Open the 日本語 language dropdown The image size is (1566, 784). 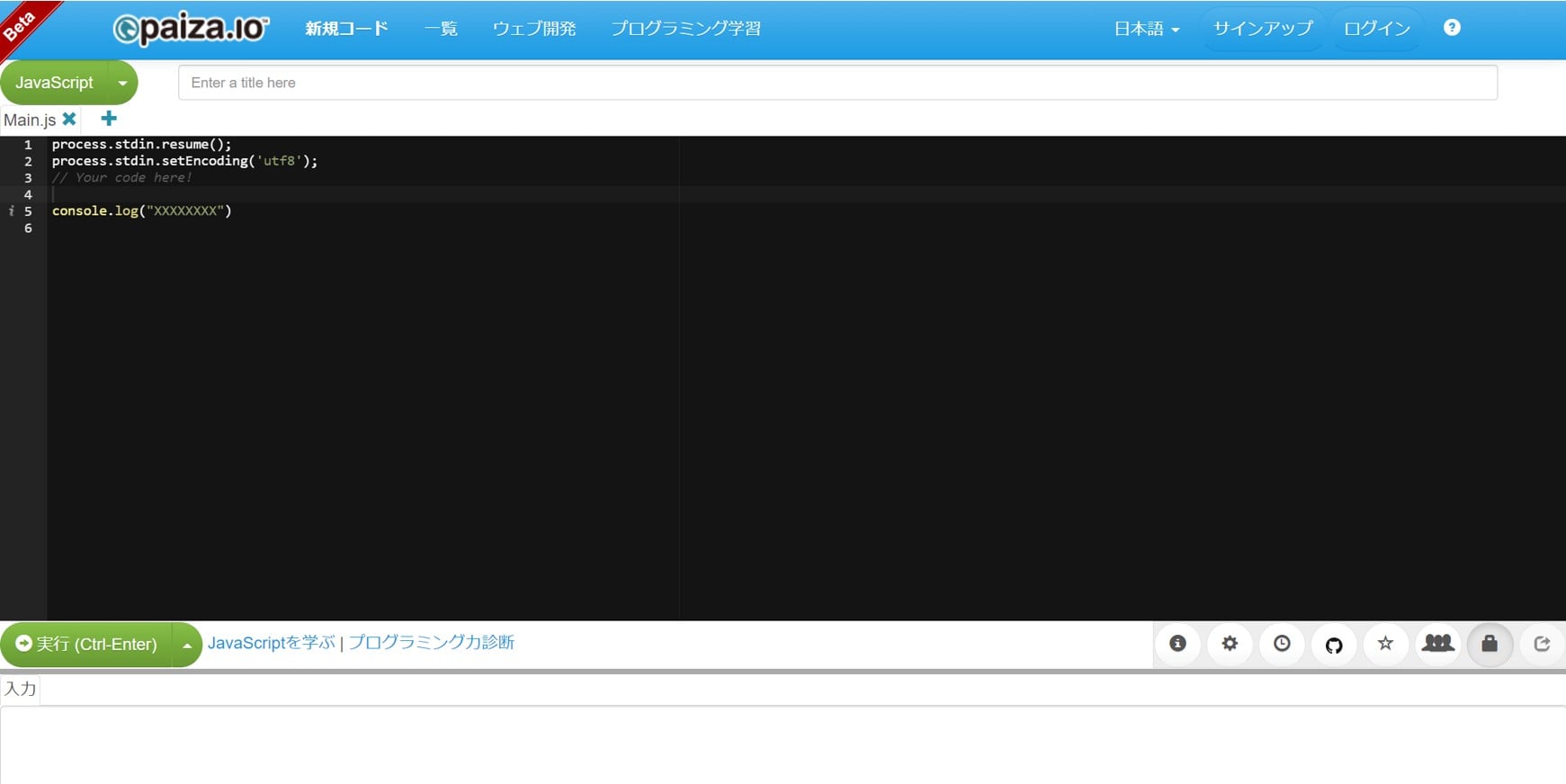(x=1147, y=29)
